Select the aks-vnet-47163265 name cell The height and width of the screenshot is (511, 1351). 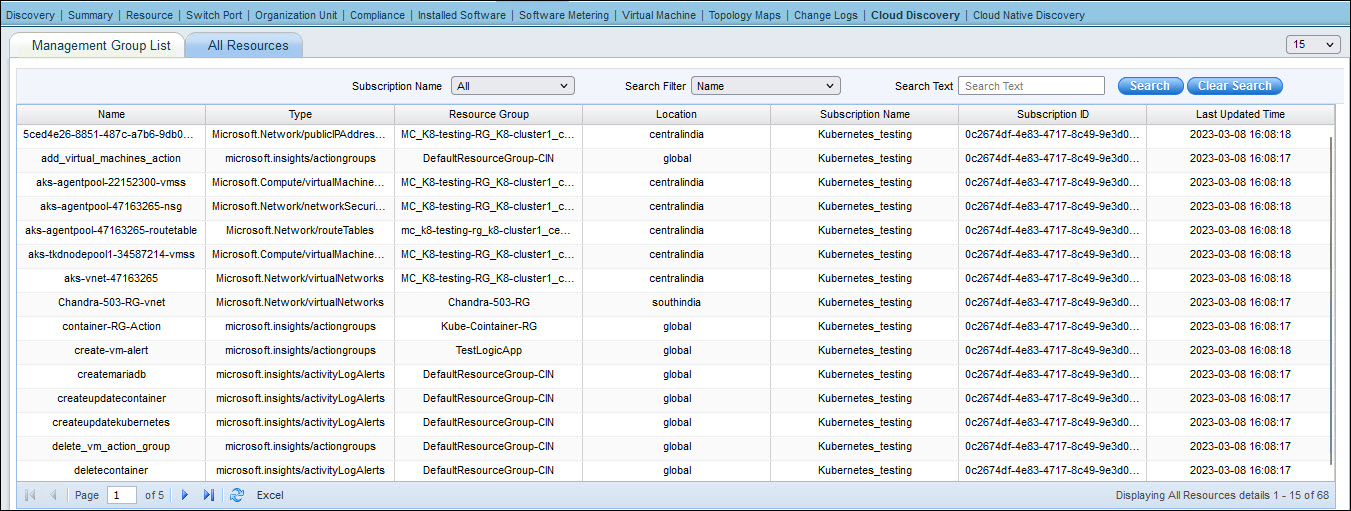pyautogui.click(x=112, y=278)
